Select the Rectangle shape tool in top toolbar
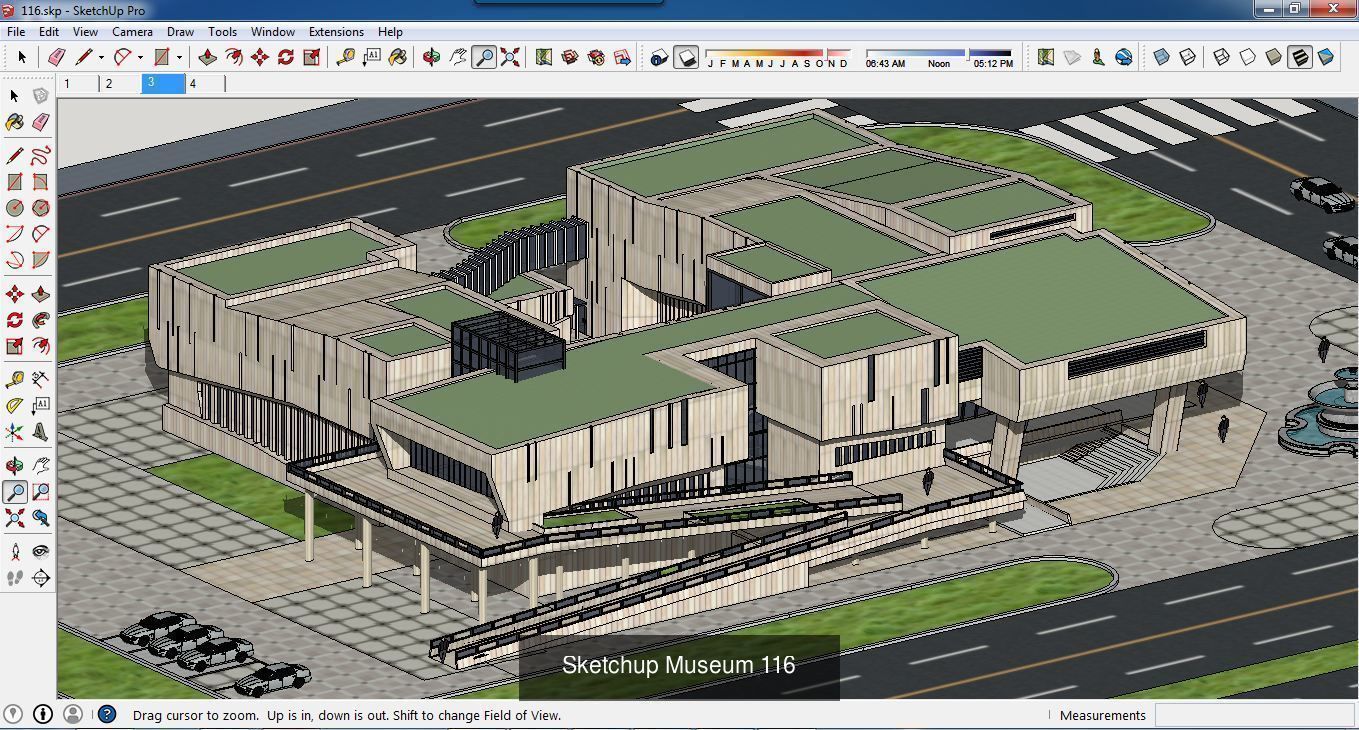The width and height of the screenshot is (1359, 730). [161, 57]
